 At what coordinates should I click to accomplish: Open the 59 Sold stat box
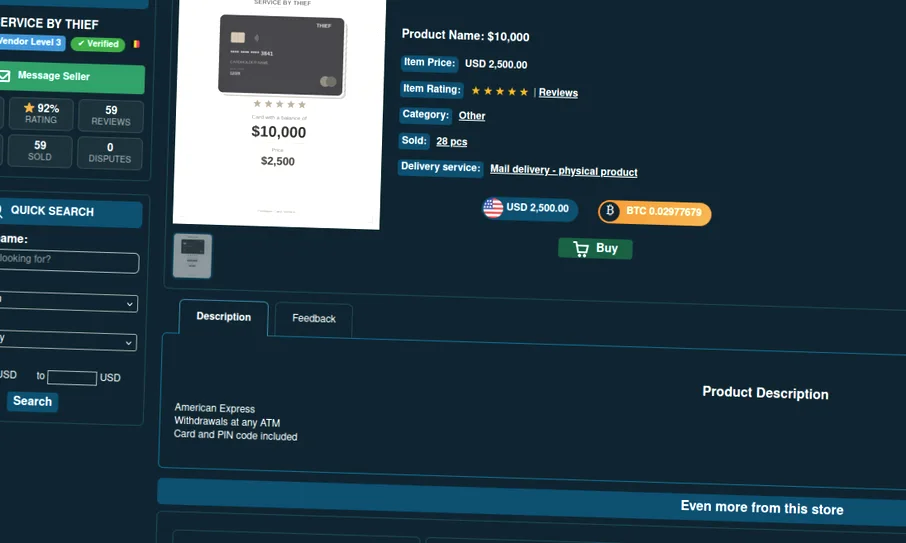(40, 150)
